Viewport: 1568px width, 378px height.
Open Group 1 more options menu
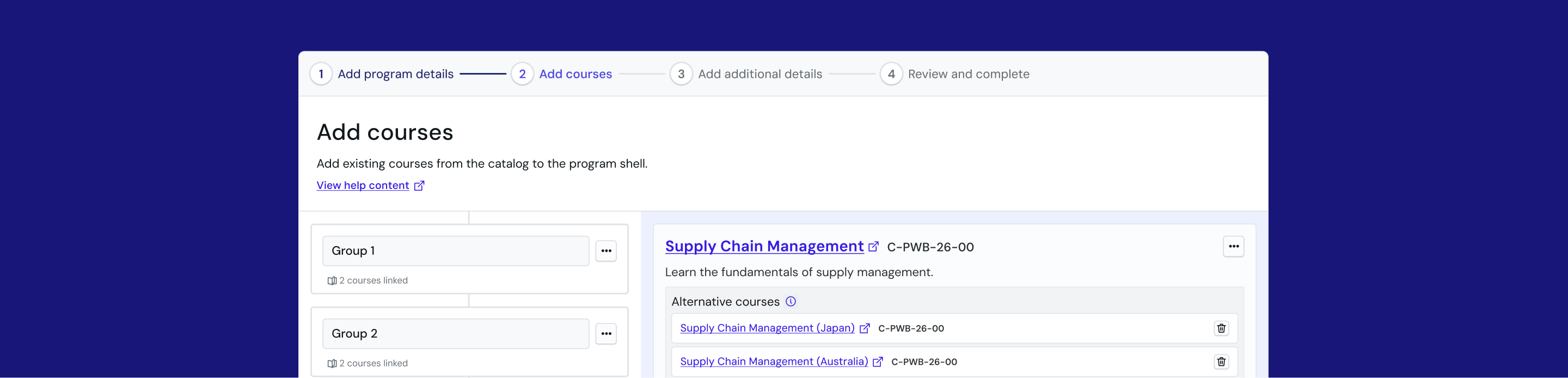(605, 251)
